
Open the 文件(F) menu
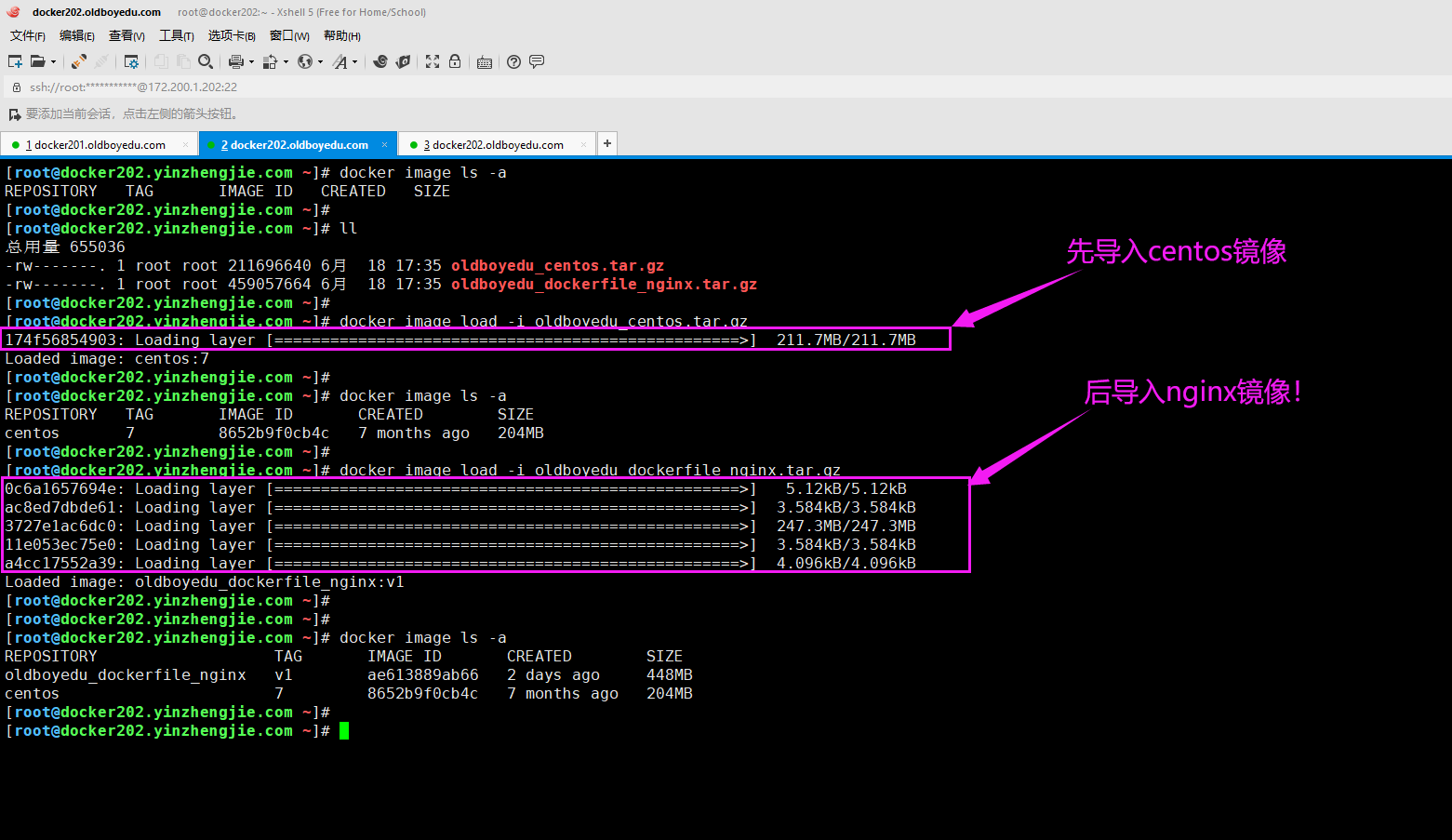pos(27,35)
